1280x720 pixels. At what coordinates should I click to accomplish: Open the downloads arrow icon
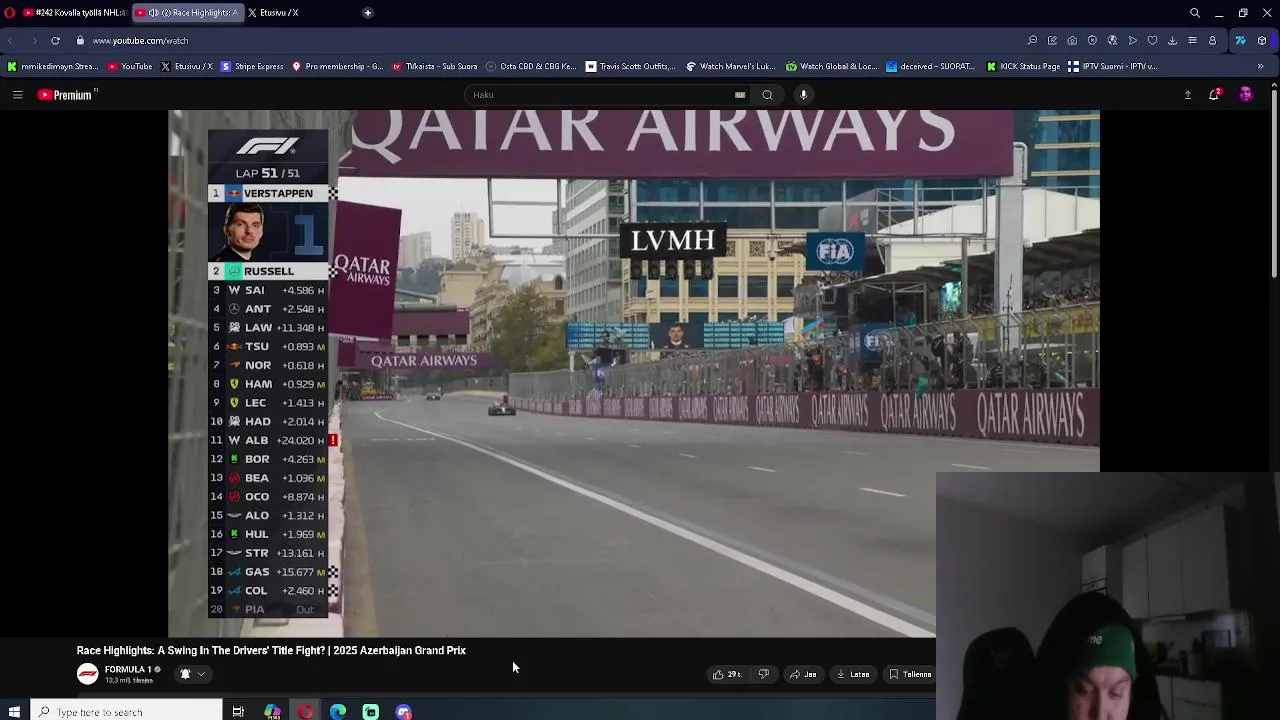(x=1172, y=41)
